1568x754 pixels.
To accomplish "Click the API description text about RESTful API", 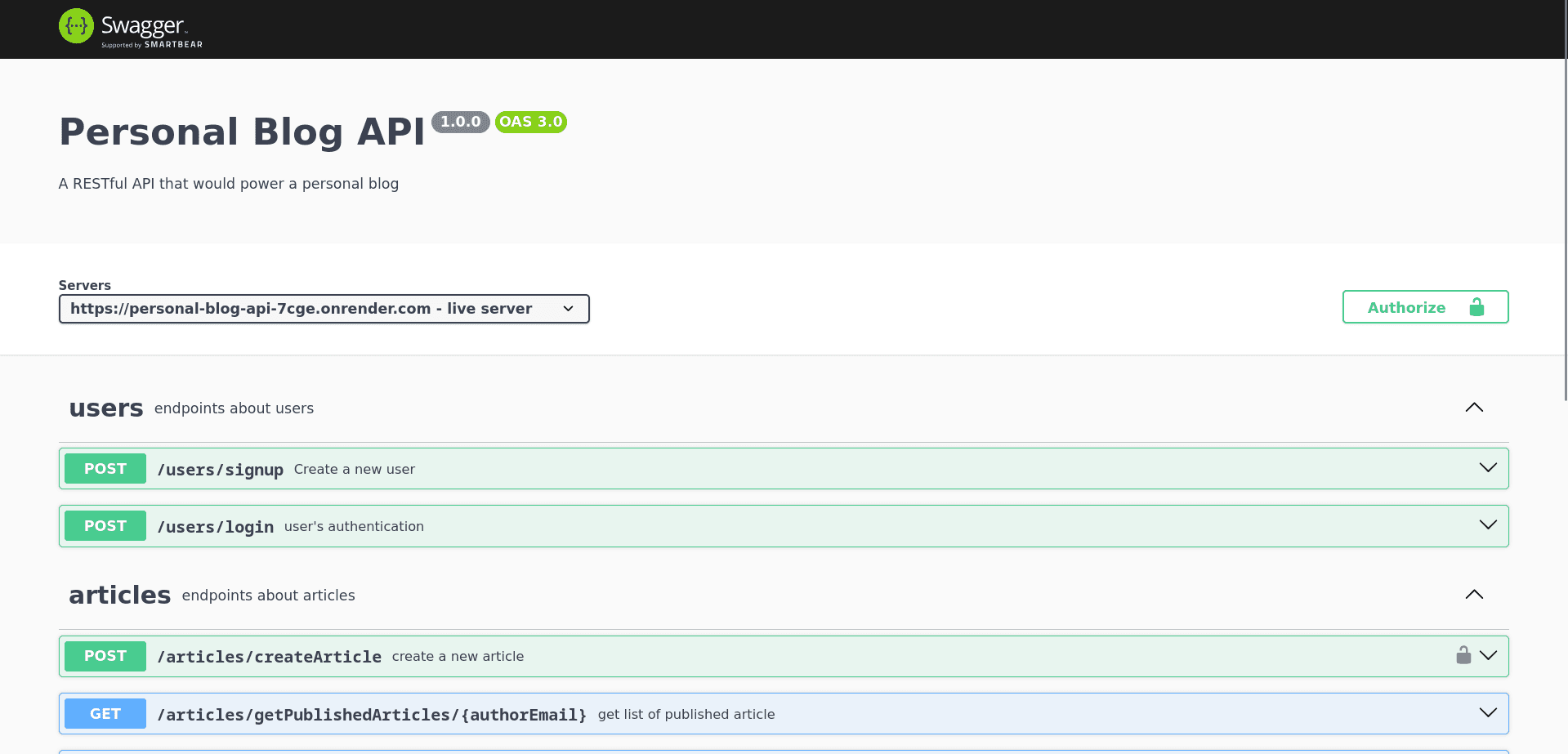I will pos(229,184).
